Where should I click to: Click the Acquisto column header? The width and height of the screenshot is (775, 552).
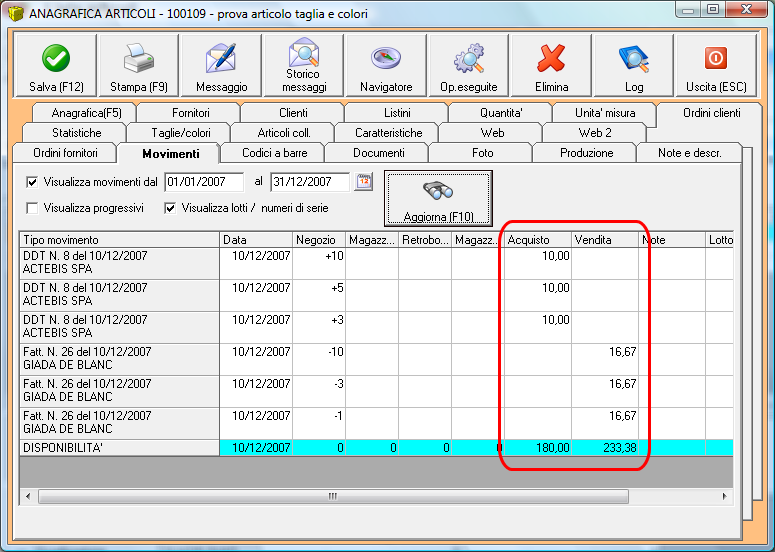pyautogui.click(x=538, y=240)
